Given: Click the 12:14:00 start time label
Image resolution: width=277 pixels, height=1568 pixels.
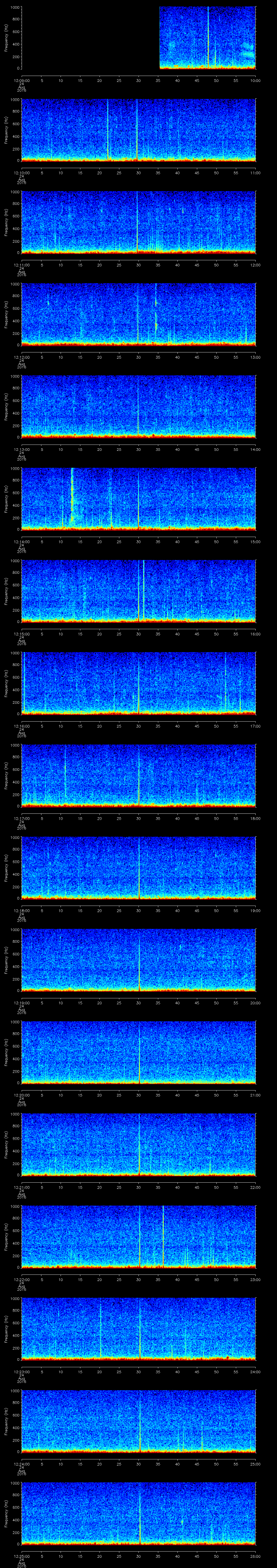Looking at the screenshot, I should point(21,542).
